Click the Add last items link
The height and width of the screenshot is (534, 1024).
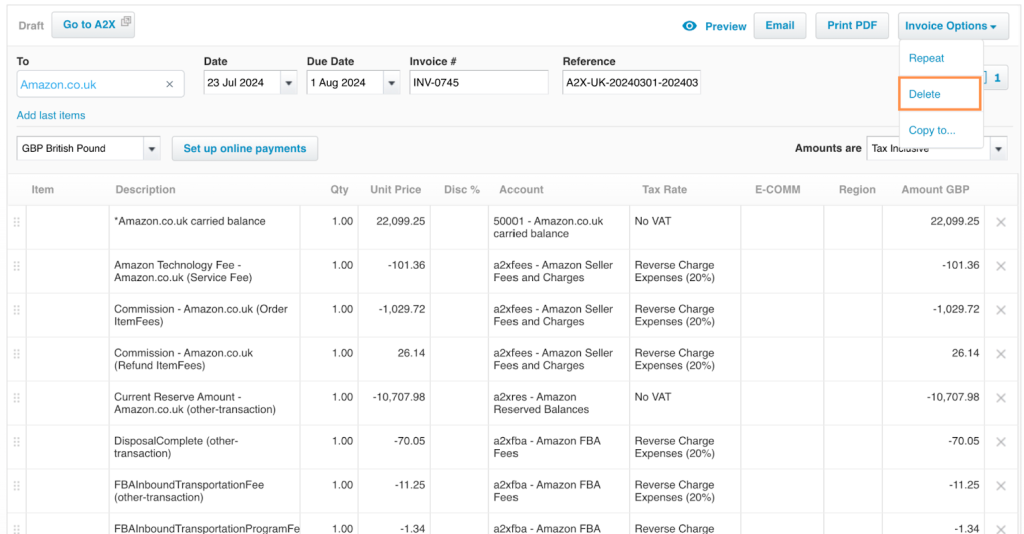[x=51, y=116]
